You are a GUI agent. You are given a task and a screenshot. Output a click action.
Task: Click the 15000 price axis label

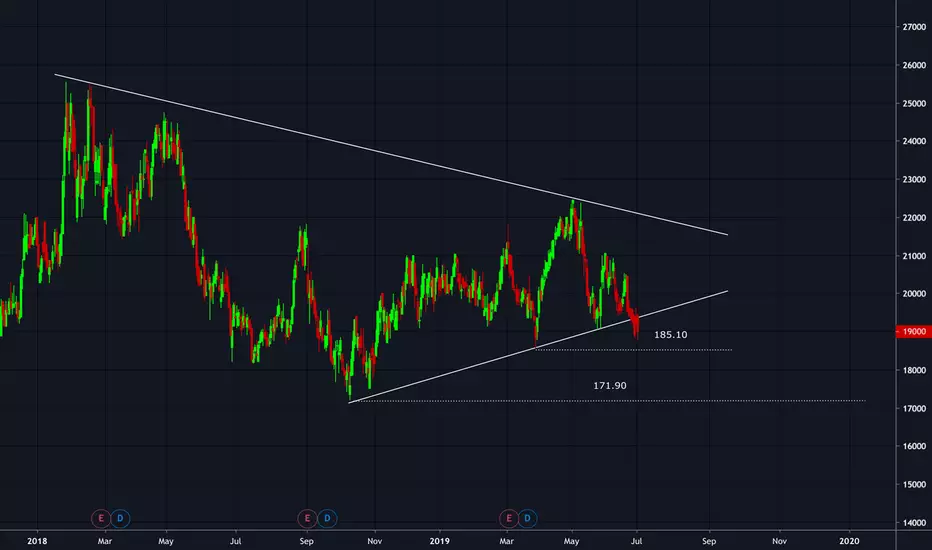pos(914,485)
